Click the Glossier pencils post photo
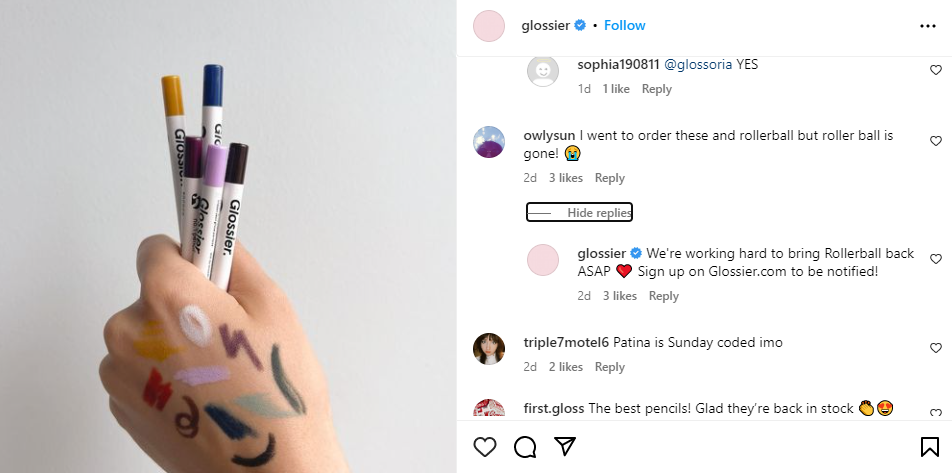Image resolution: width=952 pixels, height=473 pixels. click(x=228, y=236)
